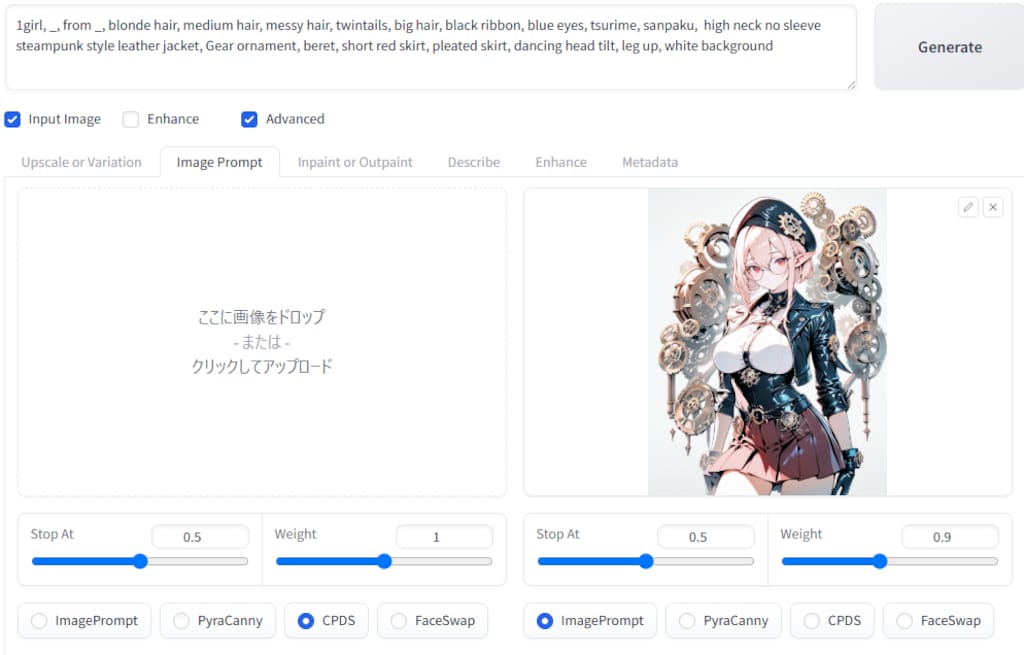Switch to the Describe tab
Screen dimensions: 1024x655
point(473,161)
